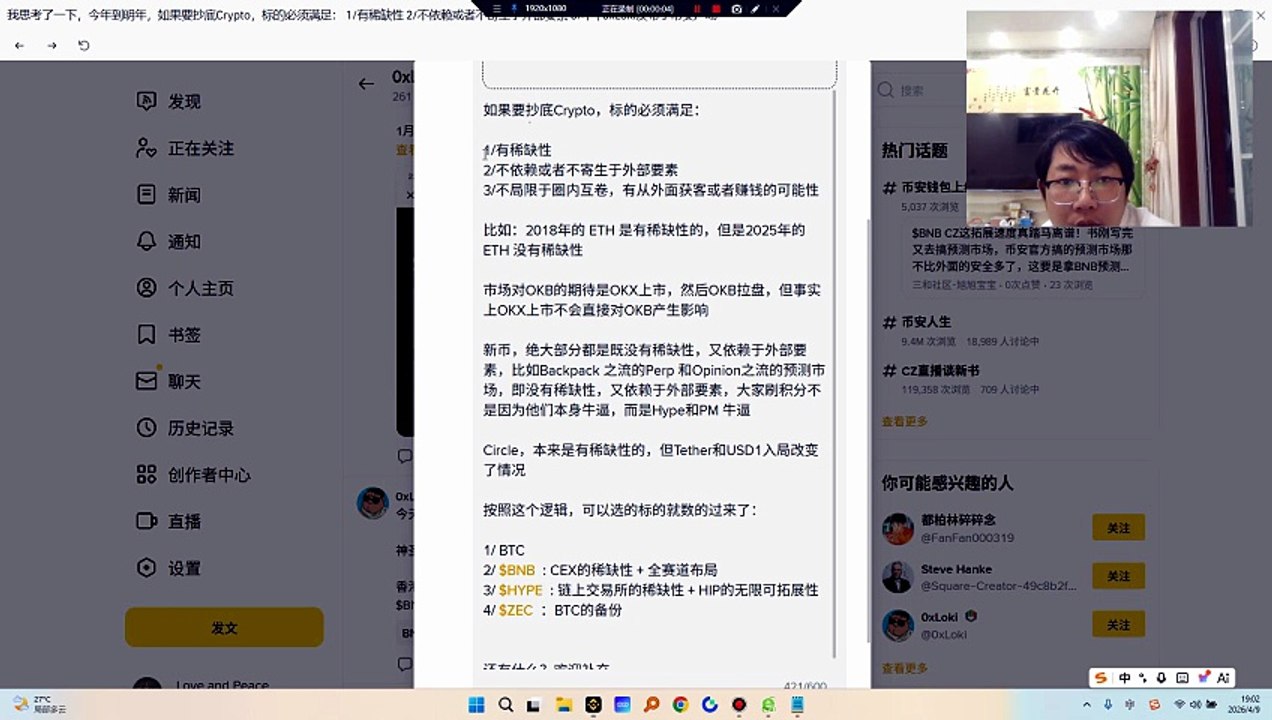The image size is (1272, 720).
Task: Click the 发文 post button
Action: [x=224, y=627]
